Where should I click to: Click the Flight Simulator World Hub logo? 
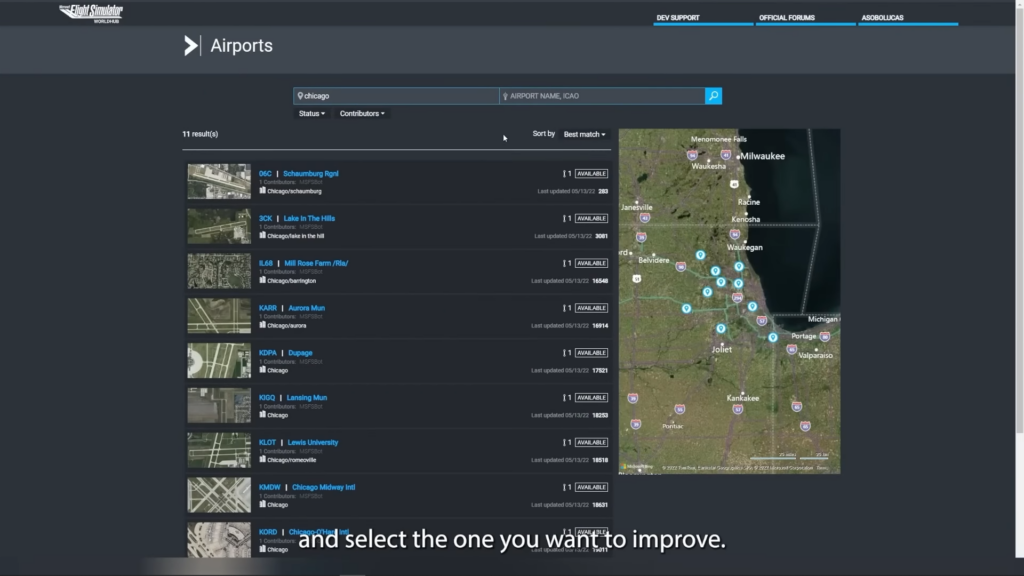(x=91, y=13)
